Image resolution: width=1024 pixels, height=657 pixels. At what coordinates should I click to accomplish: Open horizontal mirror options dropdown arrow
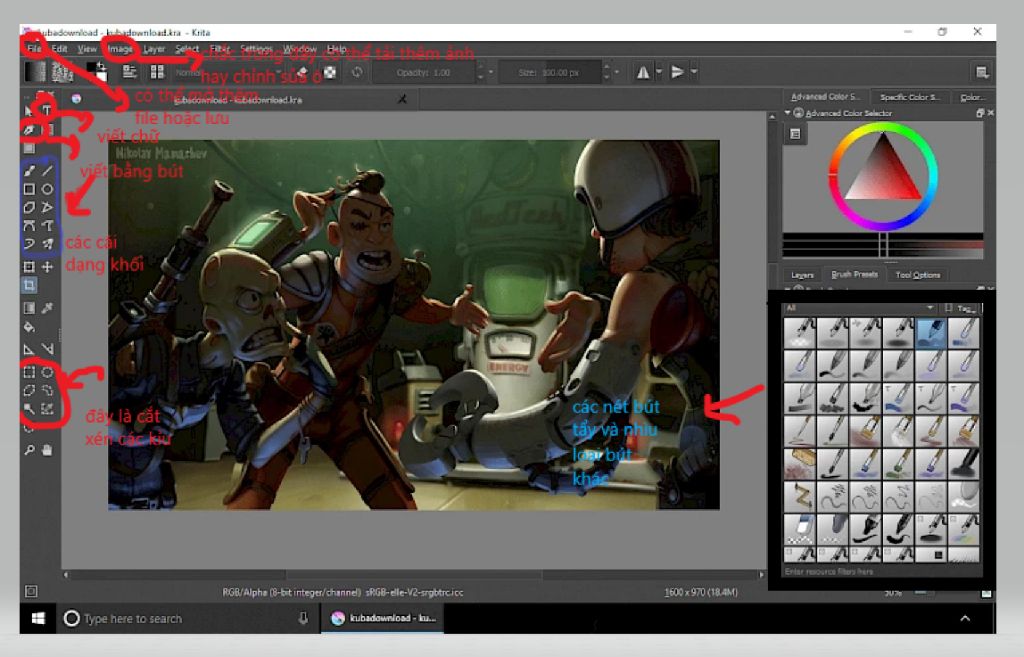(659, 72)
